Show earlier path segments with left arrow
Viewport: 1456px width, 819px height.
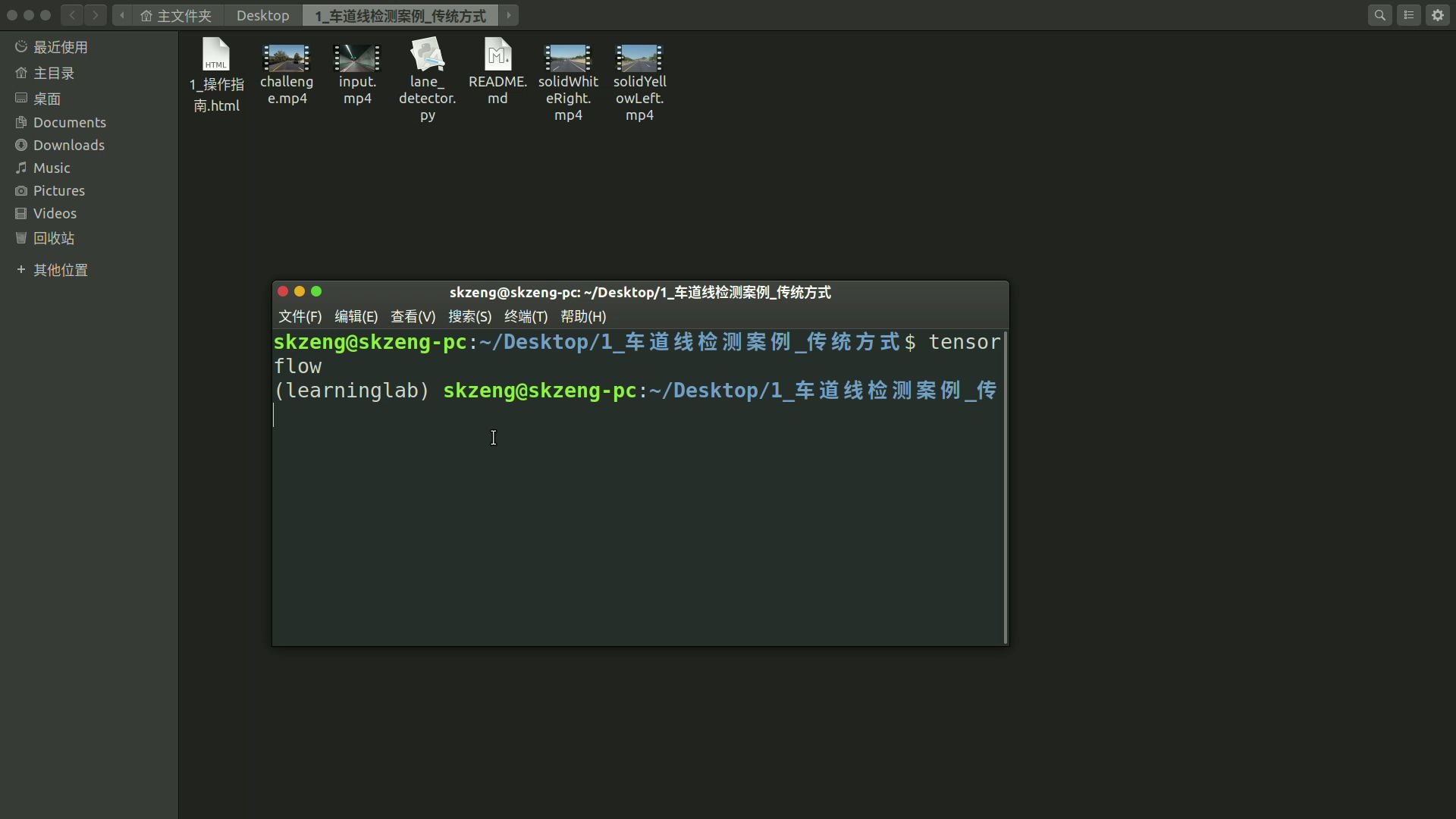pos(122,15)
